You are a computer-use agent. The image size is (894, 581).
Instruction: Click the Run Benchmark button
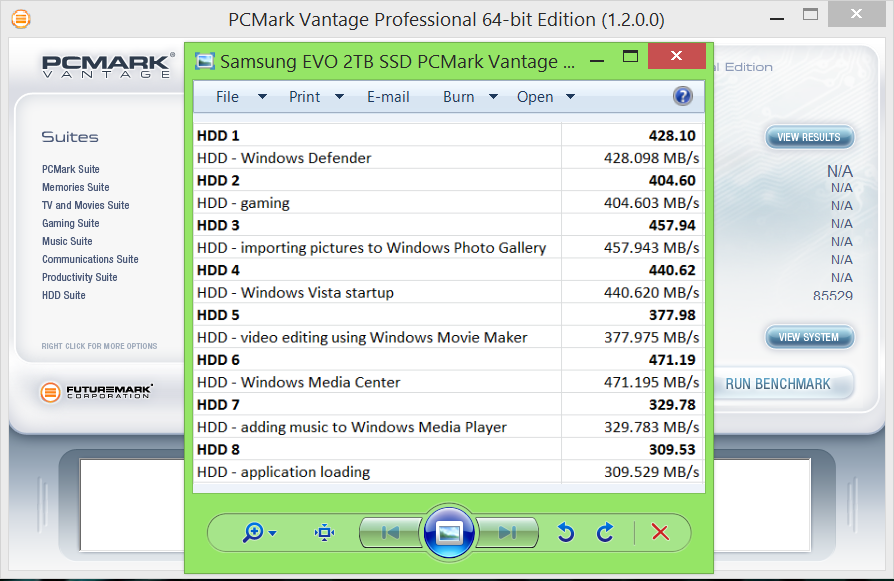tap(777, 384)
